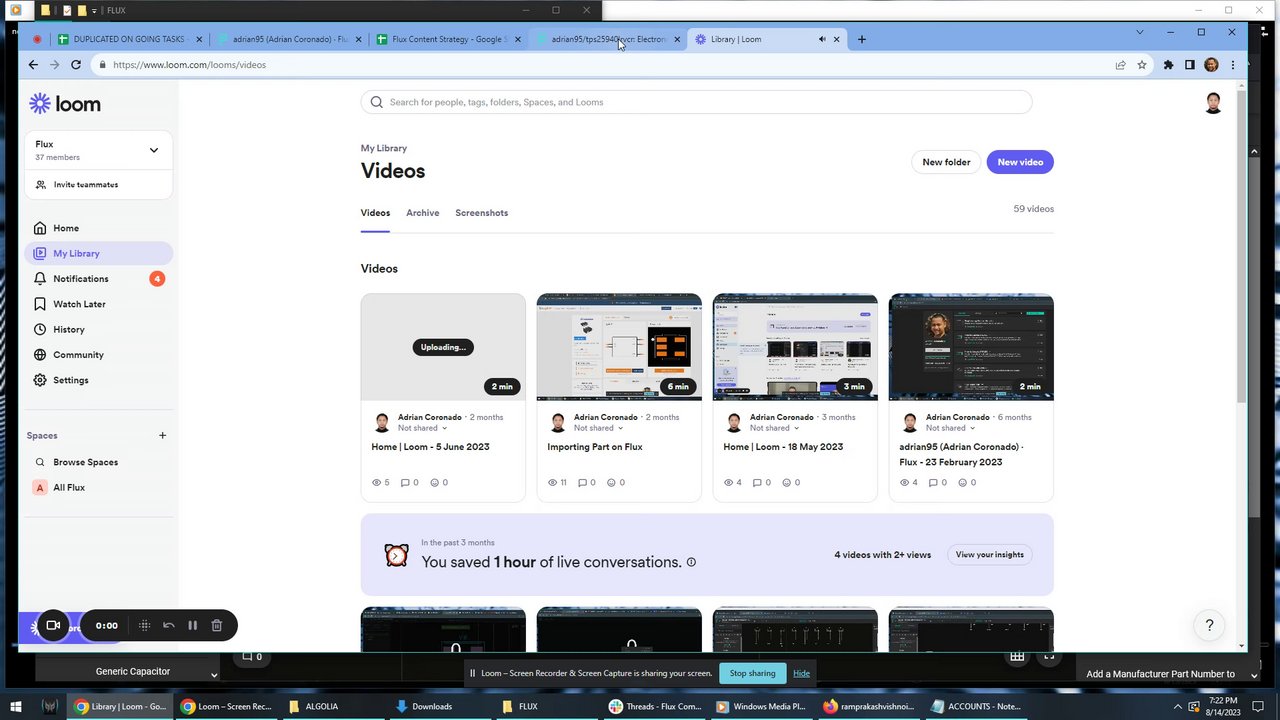1280x720 pixels.
Task: Click the New video button
Action: [1020, 162]
